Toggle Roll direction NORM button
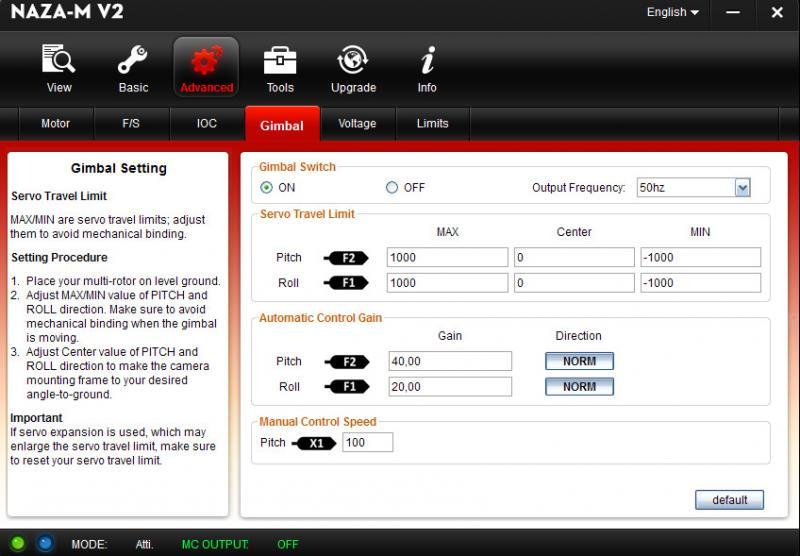This screenshot has height=556, width=800. pos(579,387)
